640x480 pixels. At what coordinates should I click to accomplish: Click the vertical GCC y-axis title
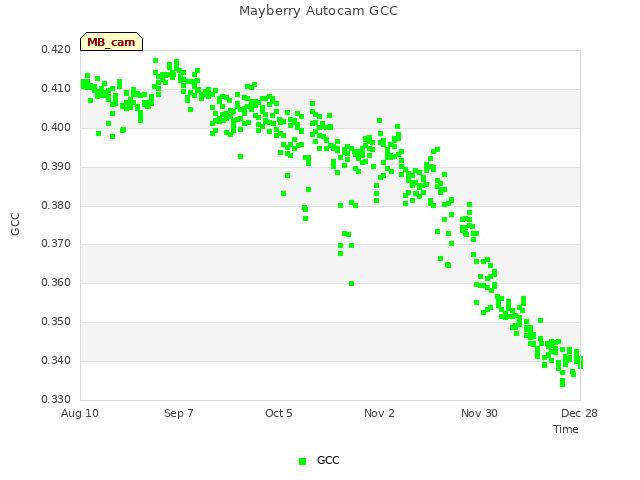tap(15, 224)
